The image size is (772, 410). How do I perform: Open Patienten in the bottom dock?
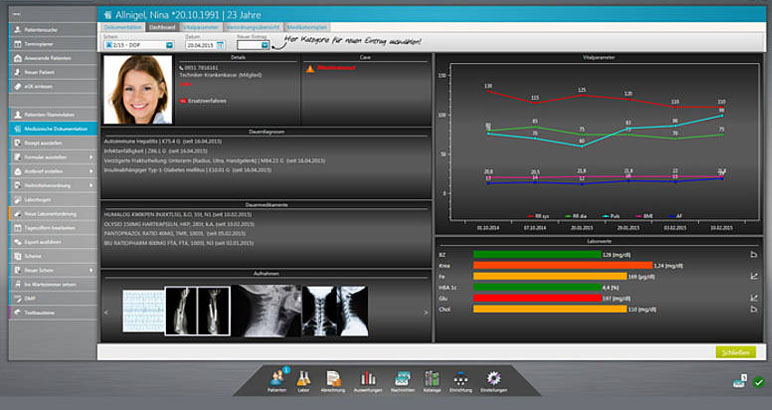click(276, 378)
